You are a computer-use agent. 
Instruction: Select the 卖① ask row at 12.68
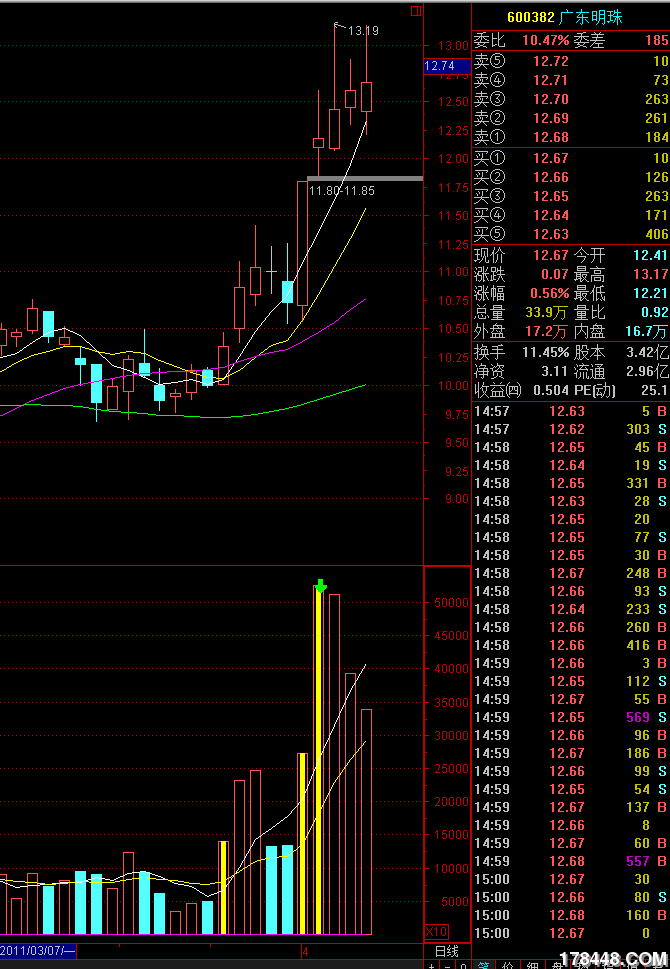click(x=570, y=137)
